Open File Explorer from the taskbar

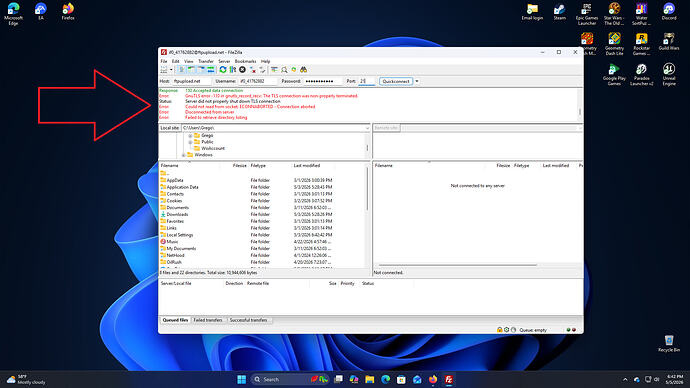(x=370, y=379)
